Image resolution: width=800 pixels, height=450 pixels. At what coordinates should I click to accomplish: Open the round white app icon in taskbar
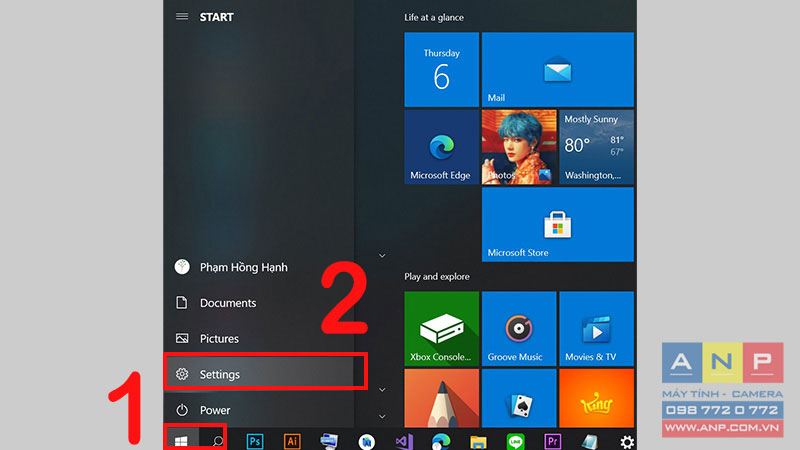(366, 442)
